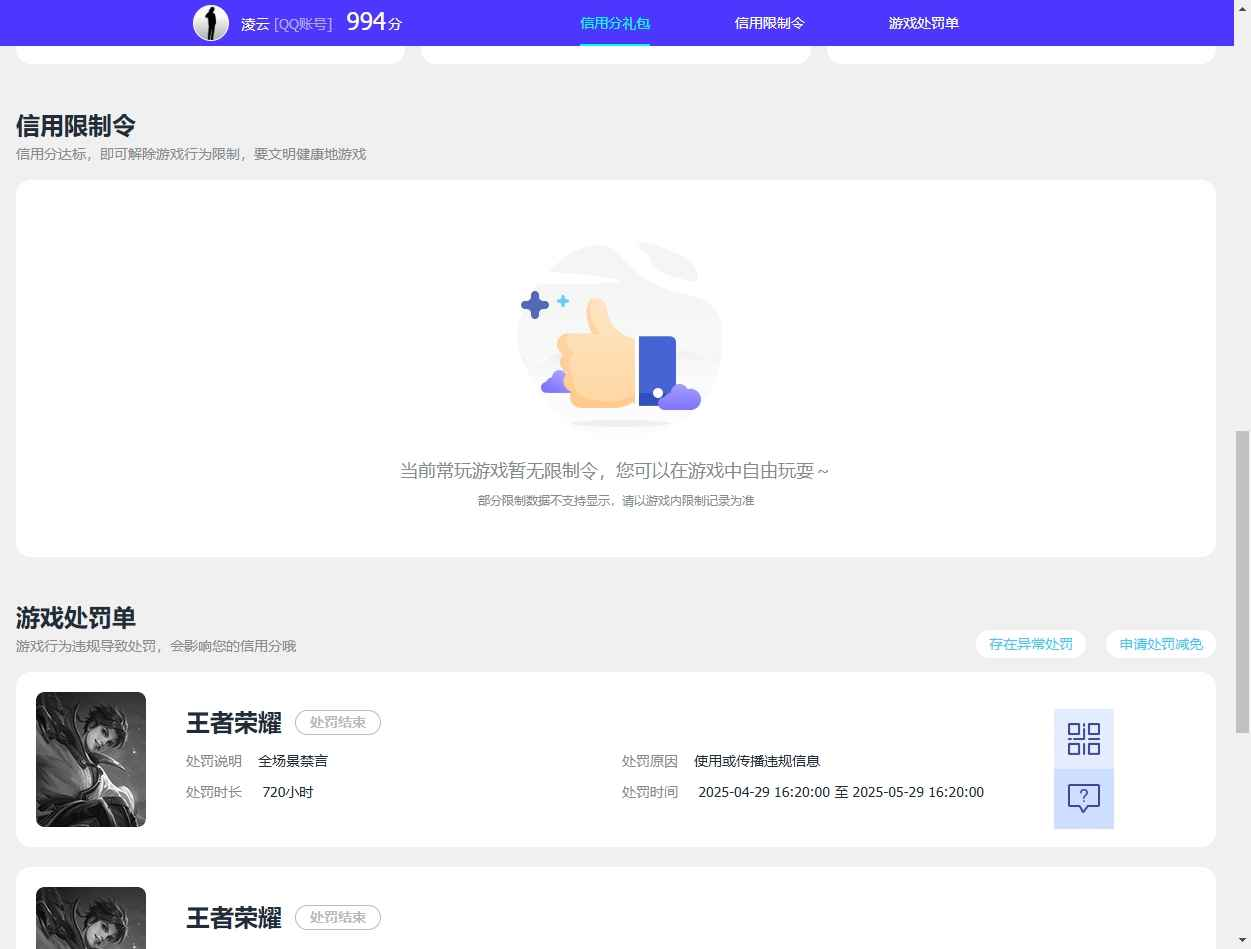Click the 全场景禁言 penalty description
Image resolution: width=1251 pixels, height=949 pixels.
[x=293, y=761]
